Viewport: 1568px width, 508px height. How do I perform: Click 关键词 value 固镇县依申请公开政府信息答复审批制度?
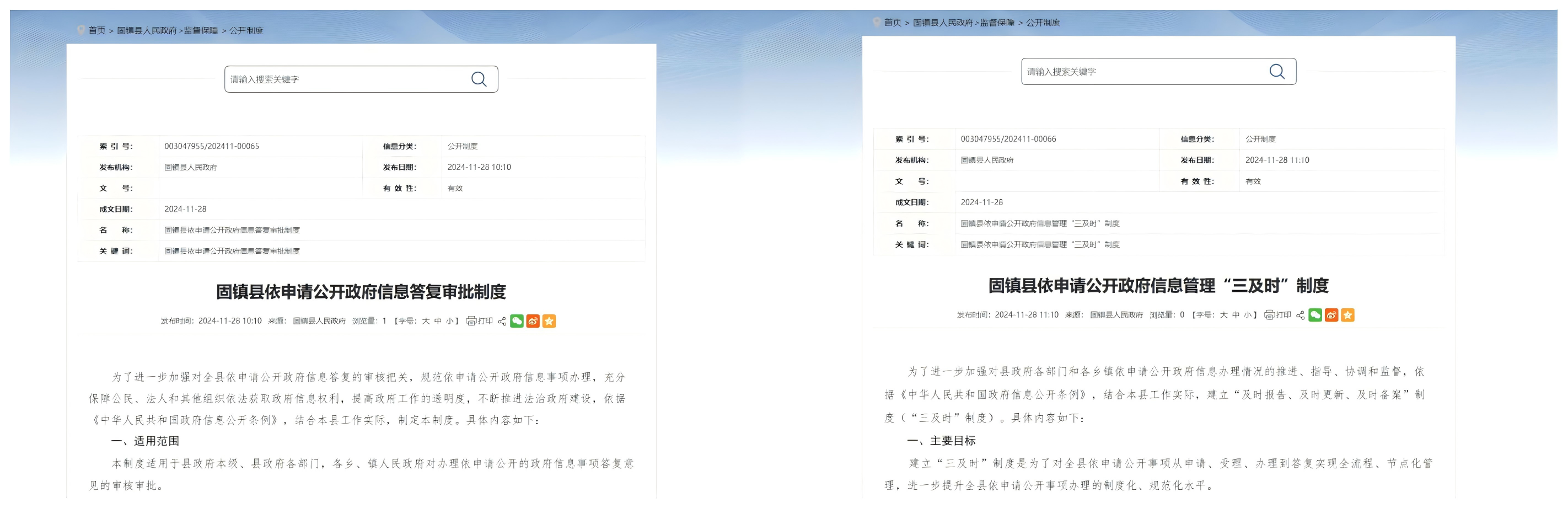pos(232,251)
